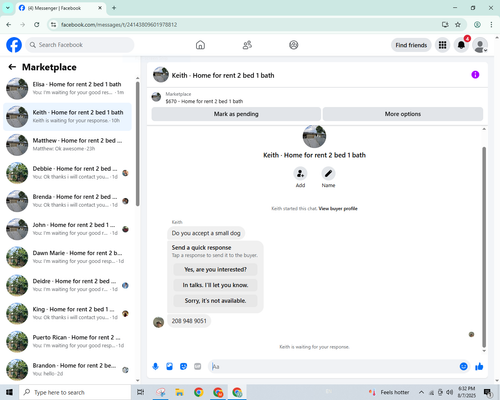Screen dimensions: 500x400
Task: Open Task View on taskbar
Action: [141, 392]
